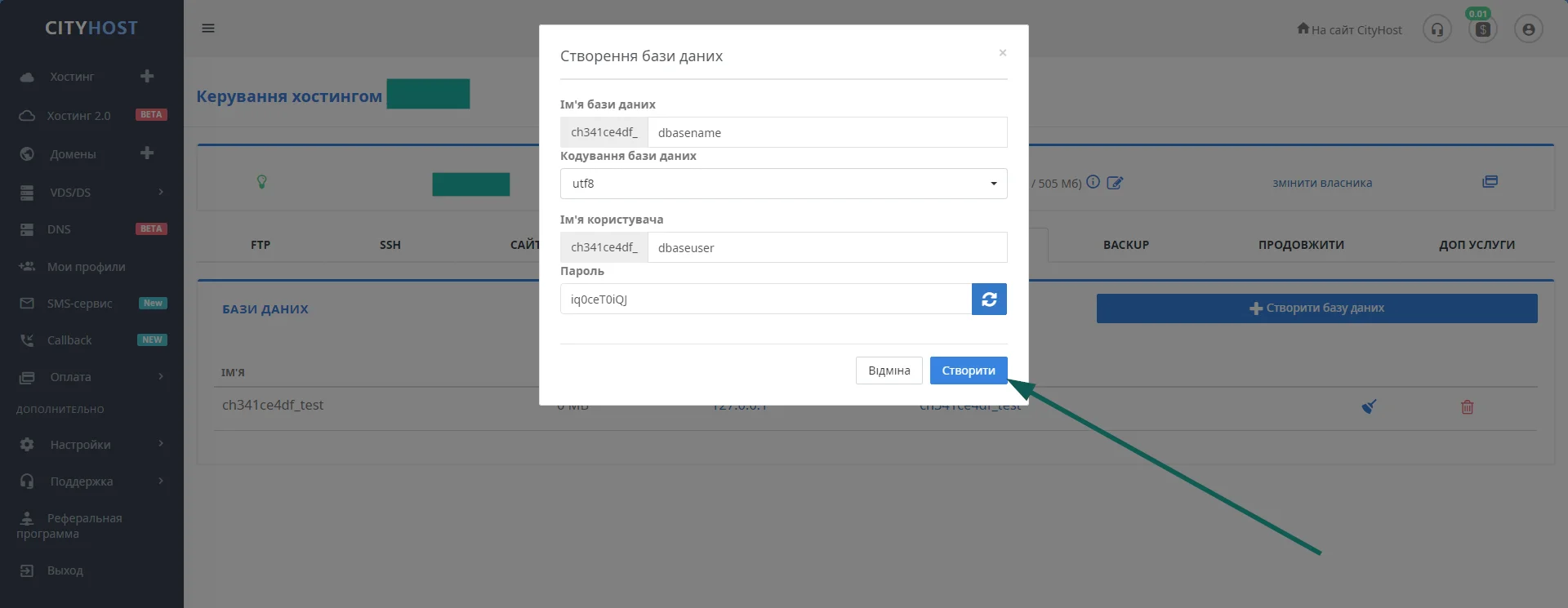Open the user account avatar icon
The height and width of the screenshot is (608, 1568).
[1529, 30]
